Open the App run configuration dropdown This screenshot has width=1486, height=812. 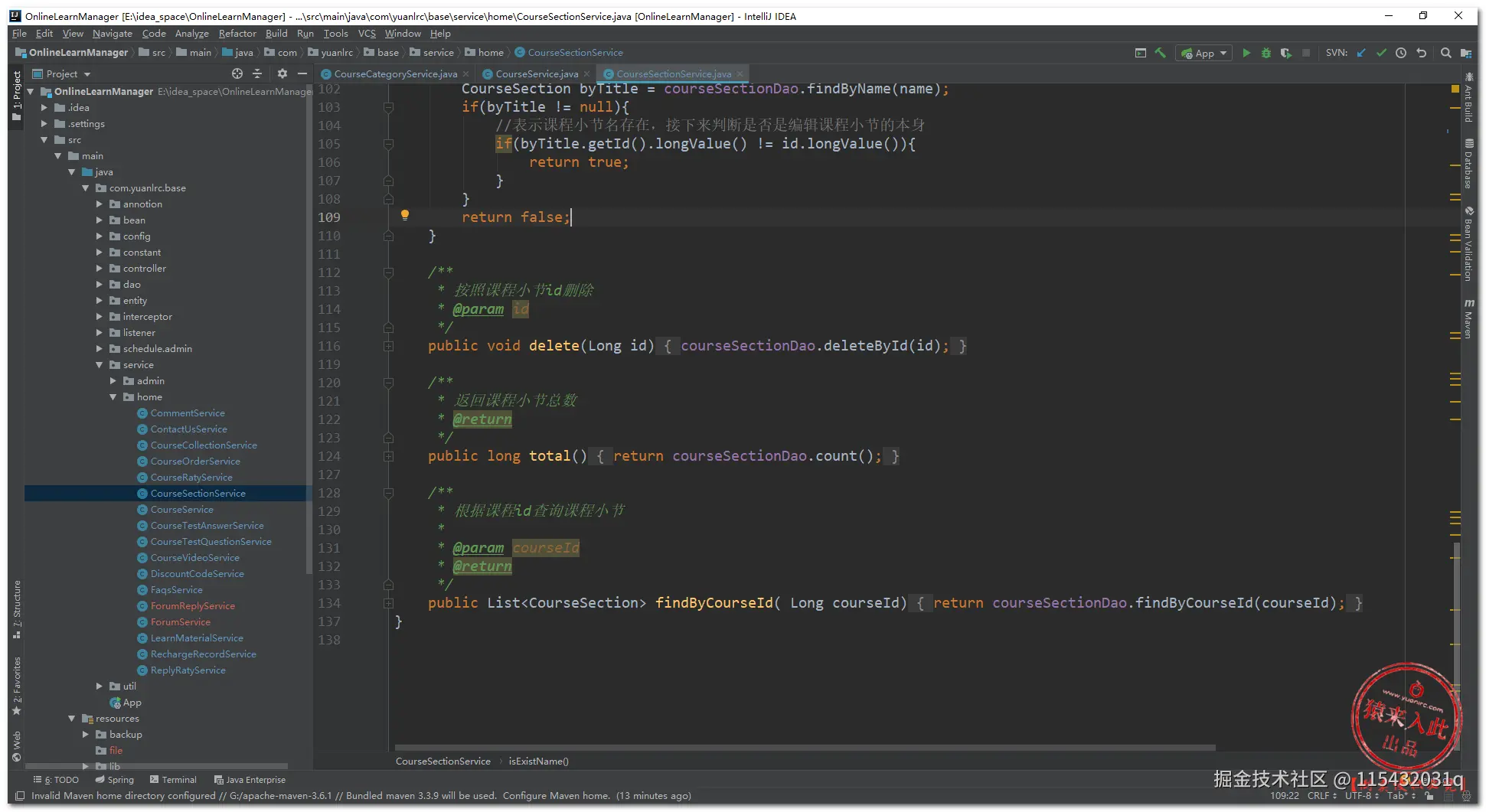(x=1205, y=53)
